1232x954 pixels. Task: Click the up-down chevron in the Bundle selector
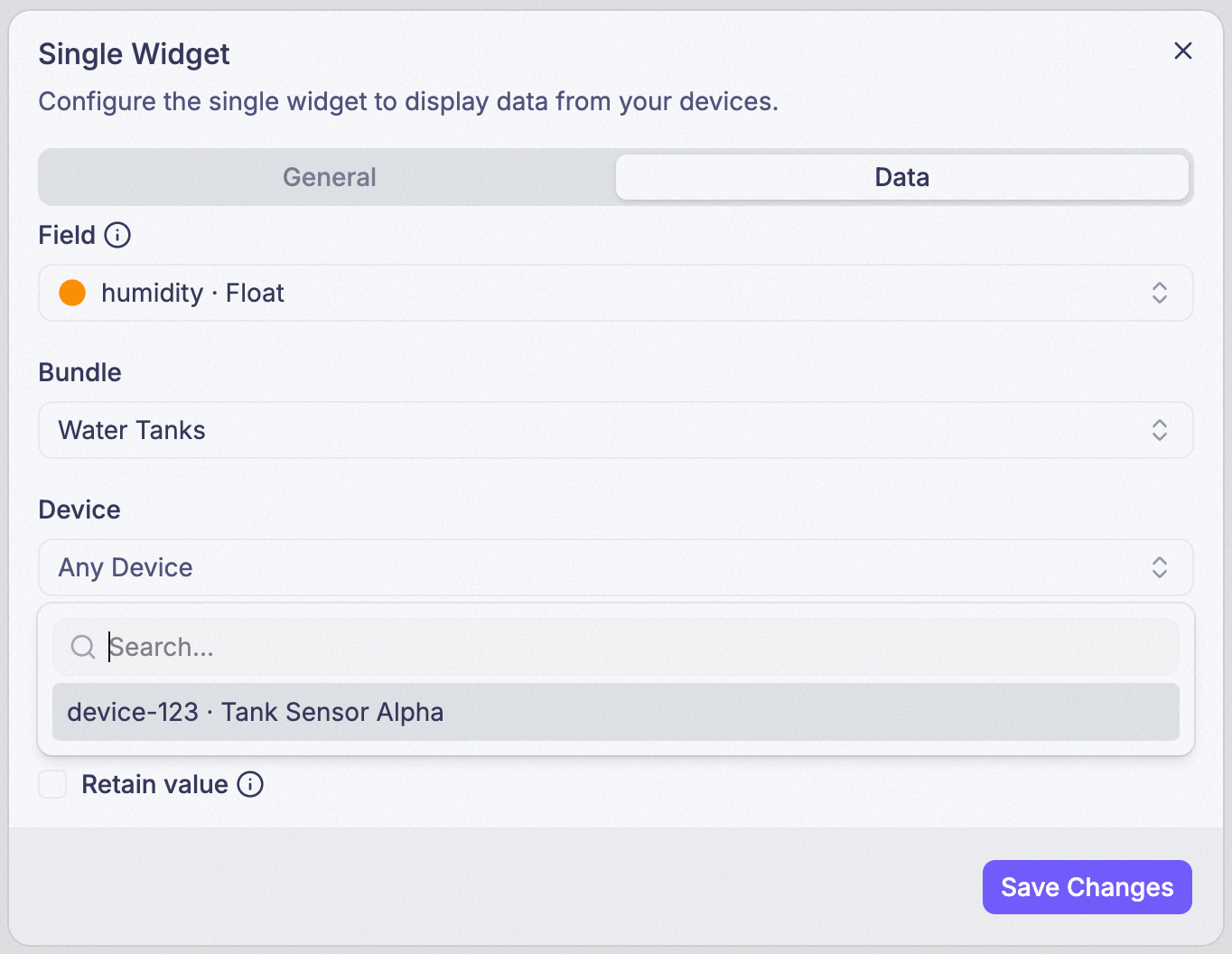pos(1160,430)
